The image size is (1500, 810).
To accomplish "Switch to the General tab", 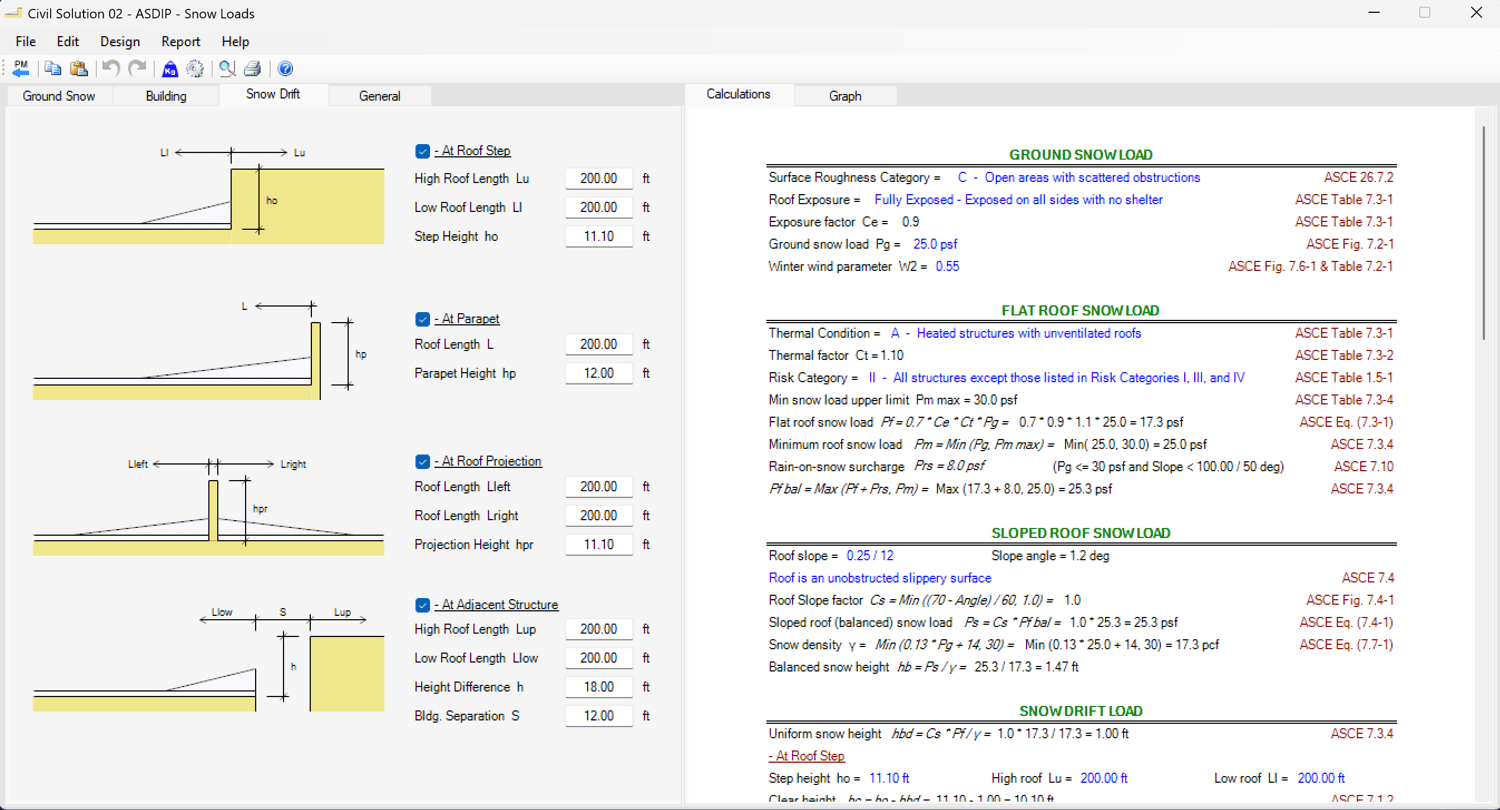I will (x=380, y=96).
